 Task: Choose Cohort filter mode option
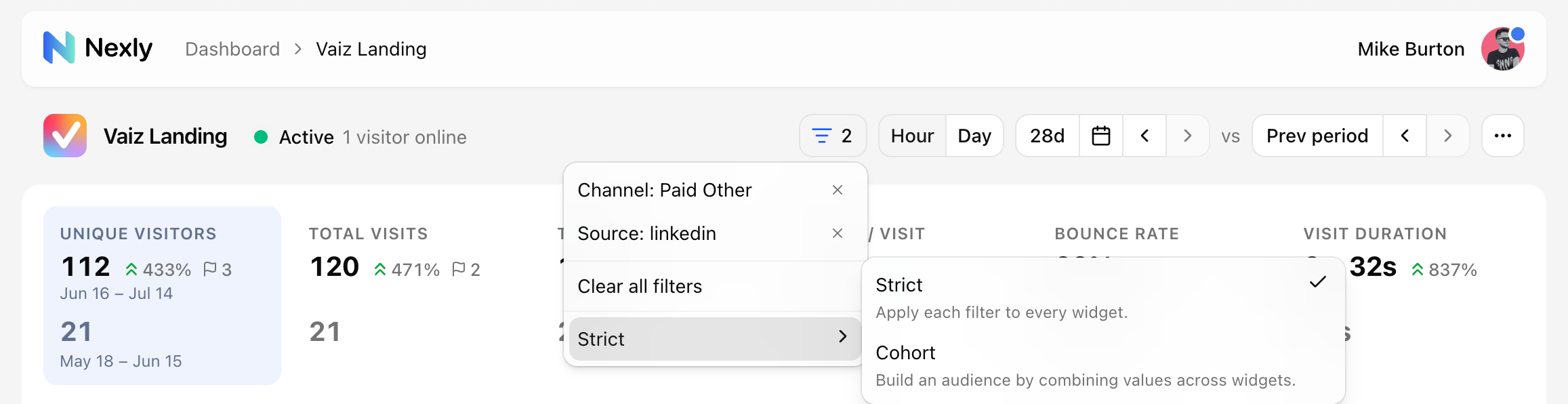pyautogui.click(x=1103, y=365)
